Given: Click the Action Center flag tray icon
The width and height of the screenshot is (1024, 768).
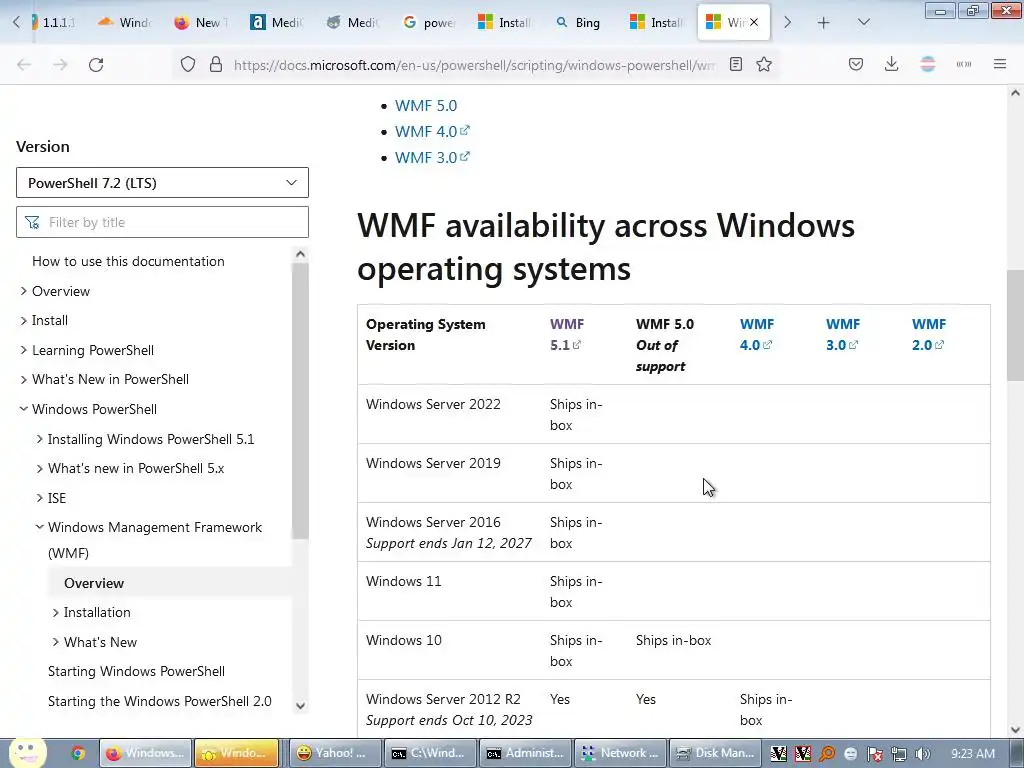Looking at the screenshot, I should [874, 754].
